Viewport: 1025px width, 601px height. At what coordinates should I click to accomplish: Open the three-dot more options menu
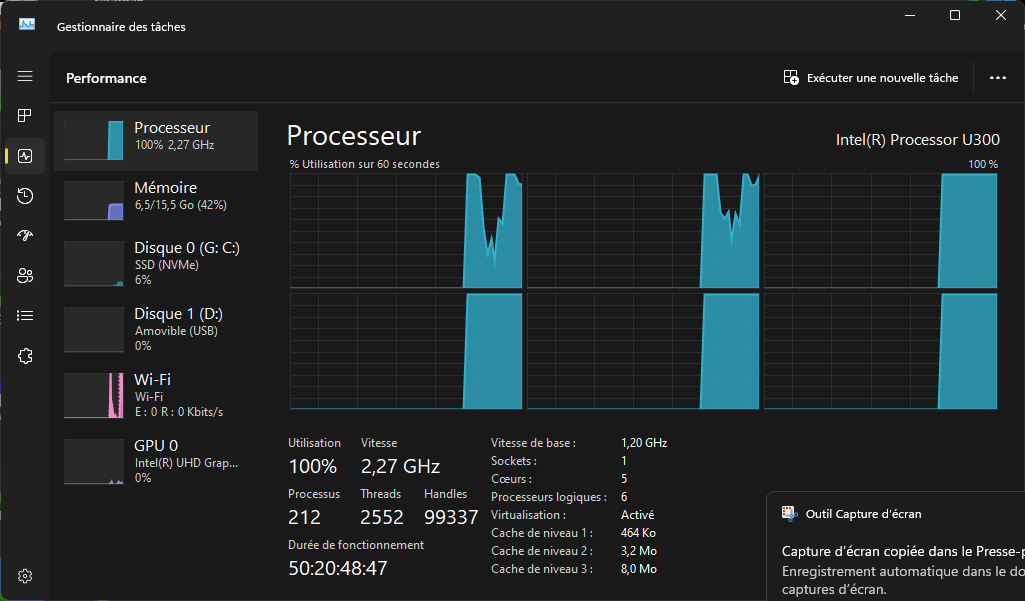coord(997,78)
